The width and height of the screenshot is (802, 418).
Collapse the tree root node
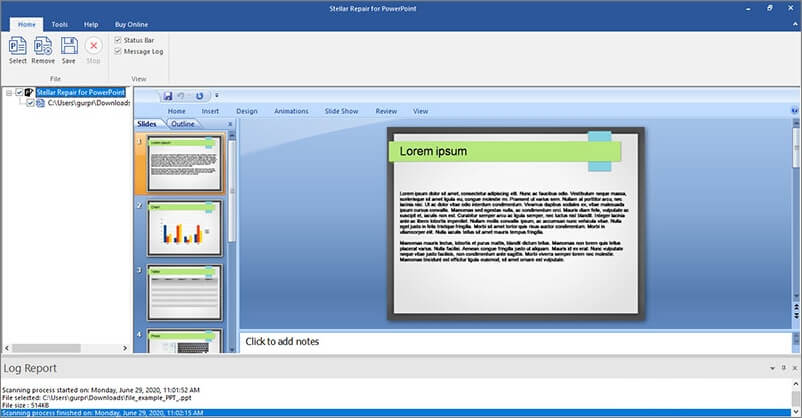coord(9,93)
